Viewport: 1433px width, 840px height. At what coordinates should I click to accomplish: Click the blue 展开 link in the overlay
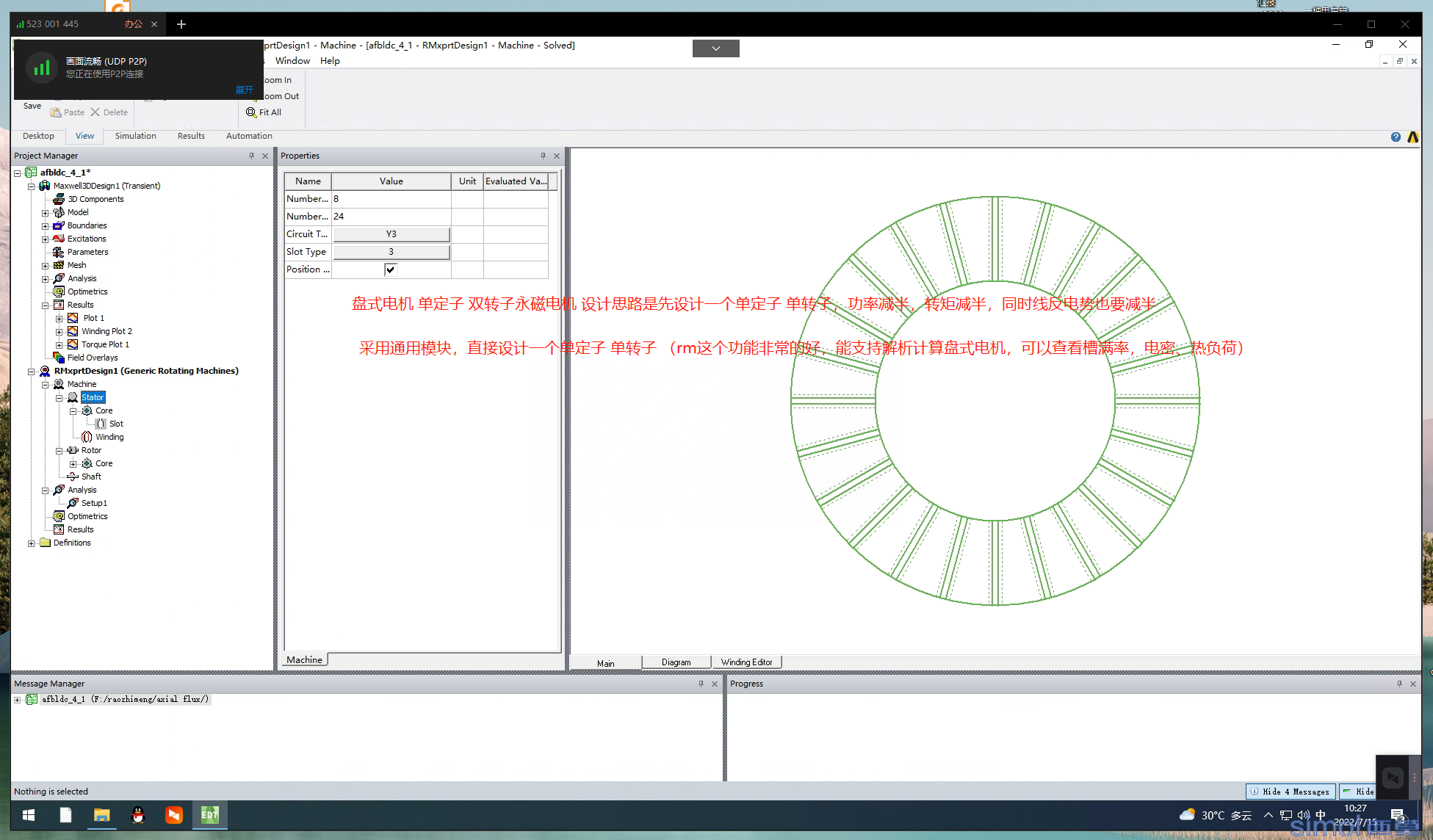click(244, 90)
